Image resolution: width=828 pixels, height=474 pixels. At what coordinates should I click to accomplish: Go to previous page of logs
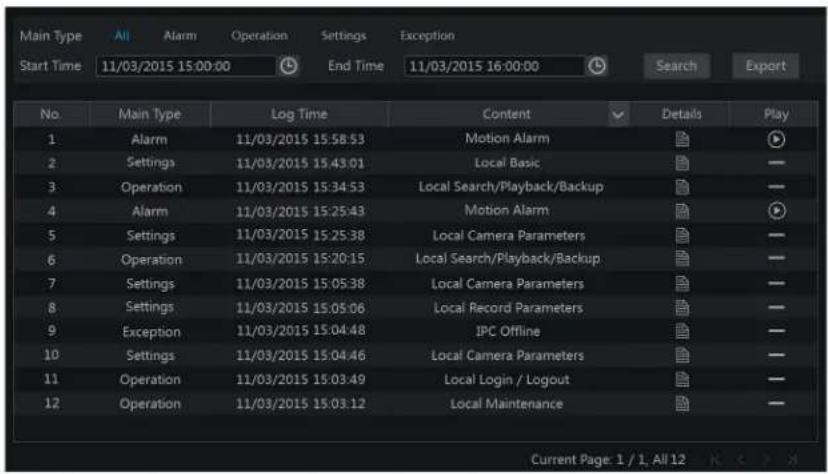pyautogui.click(x=741, y=460)
